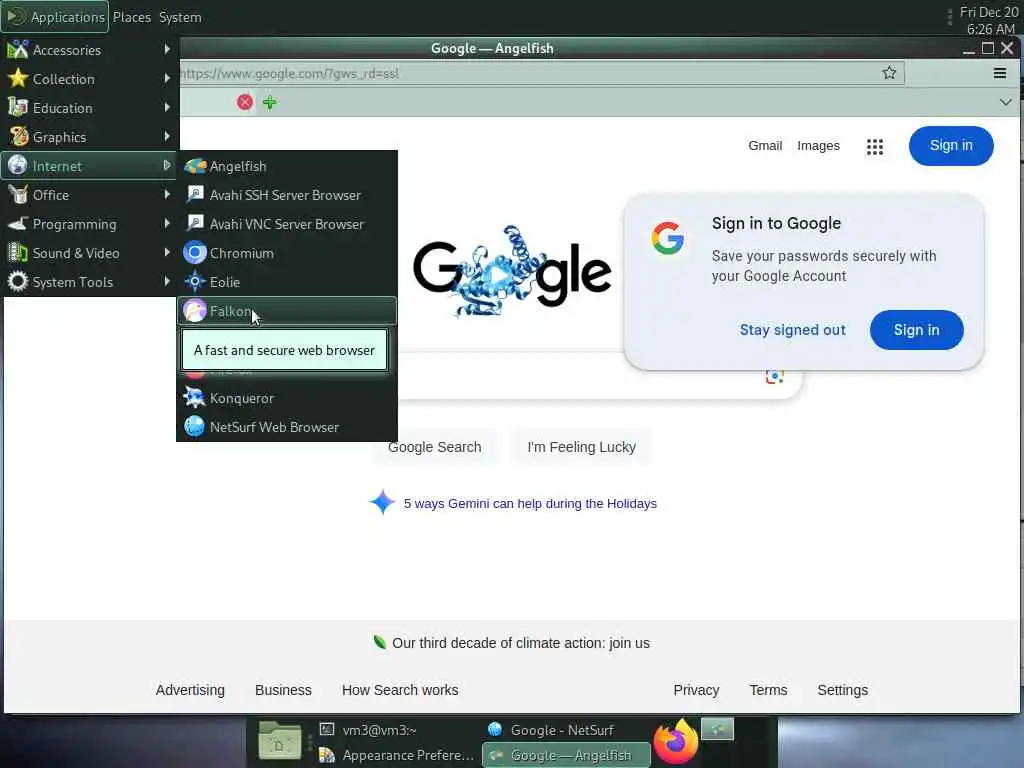Choose Stay signed out
The height and width of the screenshot is (768, 1024).
click(792, 330)
